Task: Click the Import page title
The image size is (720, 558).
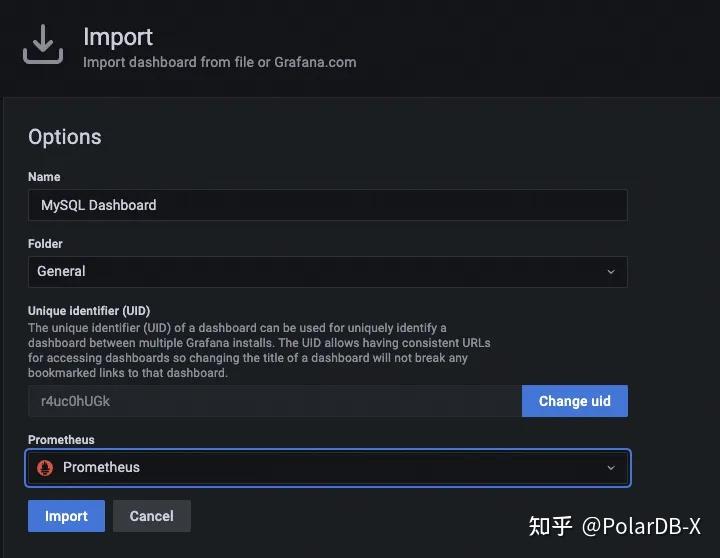Action: click(118, 37)
